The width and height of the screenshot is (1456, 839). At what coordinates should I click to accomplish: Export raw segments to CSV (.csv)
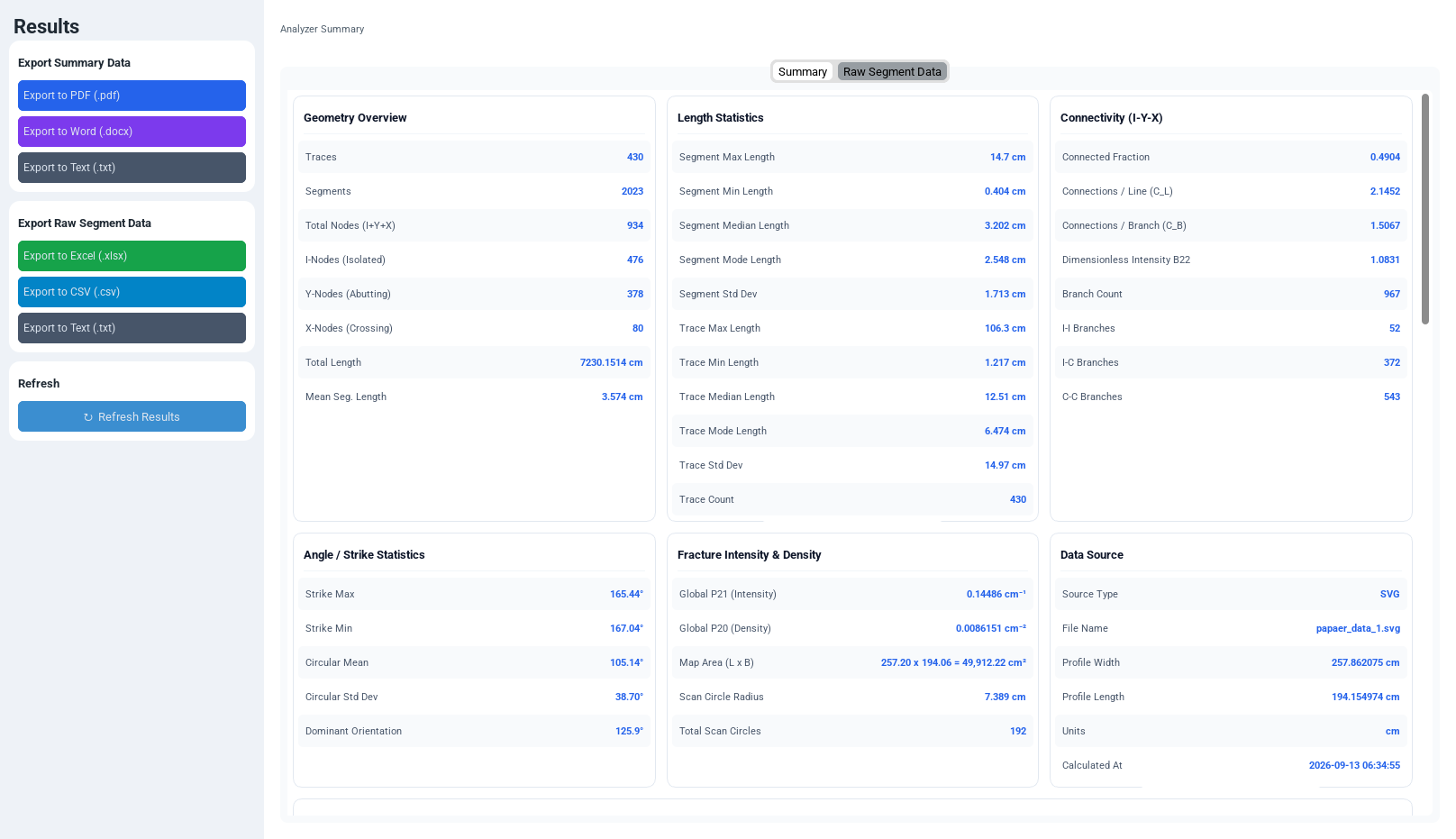132,292
